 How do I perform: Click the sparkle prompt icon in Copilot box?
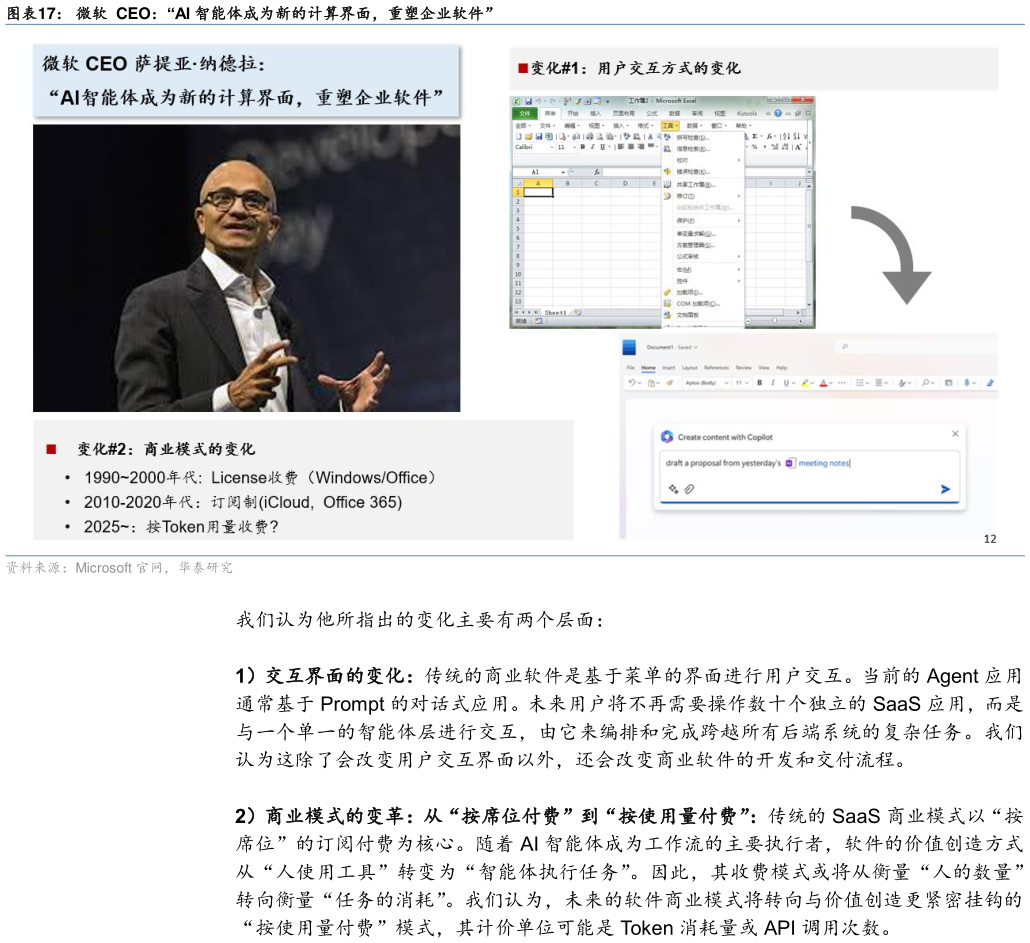tap(673, 489)
